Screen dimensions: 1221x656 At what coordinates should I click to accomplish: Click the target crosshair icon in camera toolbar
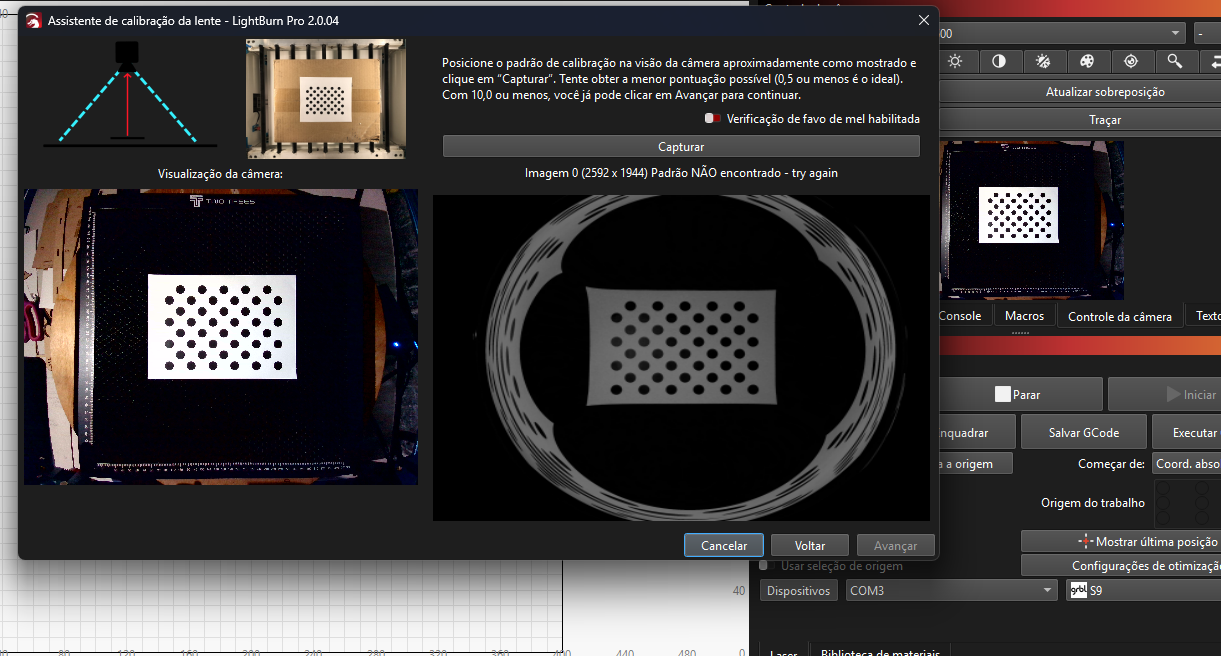(1131, 61)
